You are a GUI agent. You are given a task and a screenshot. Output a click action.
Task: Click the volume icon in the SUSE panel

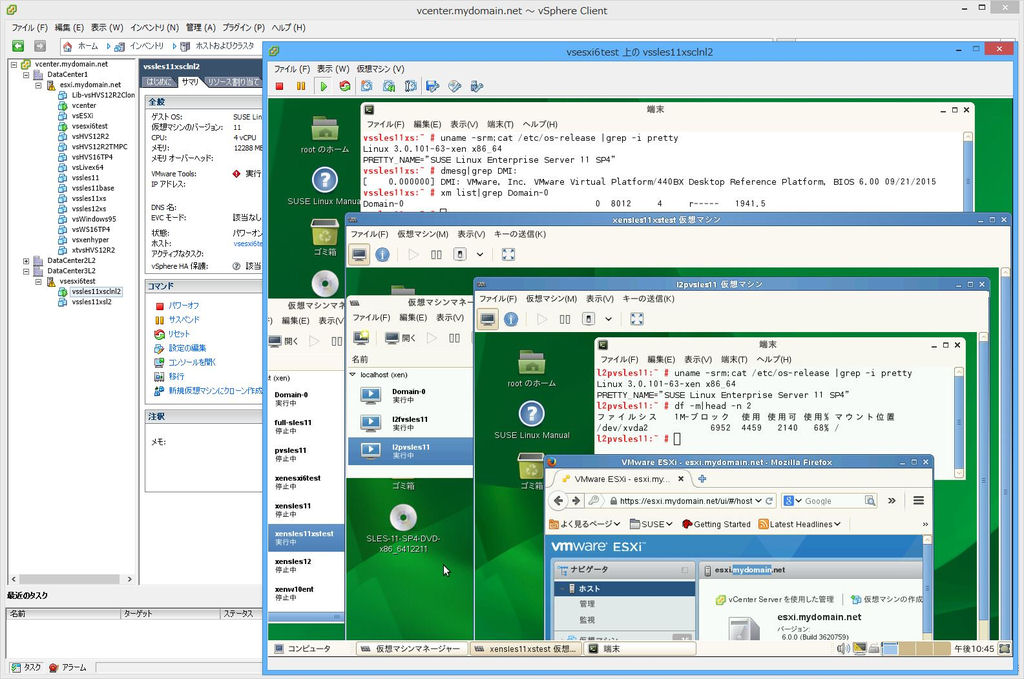point(843,648)
